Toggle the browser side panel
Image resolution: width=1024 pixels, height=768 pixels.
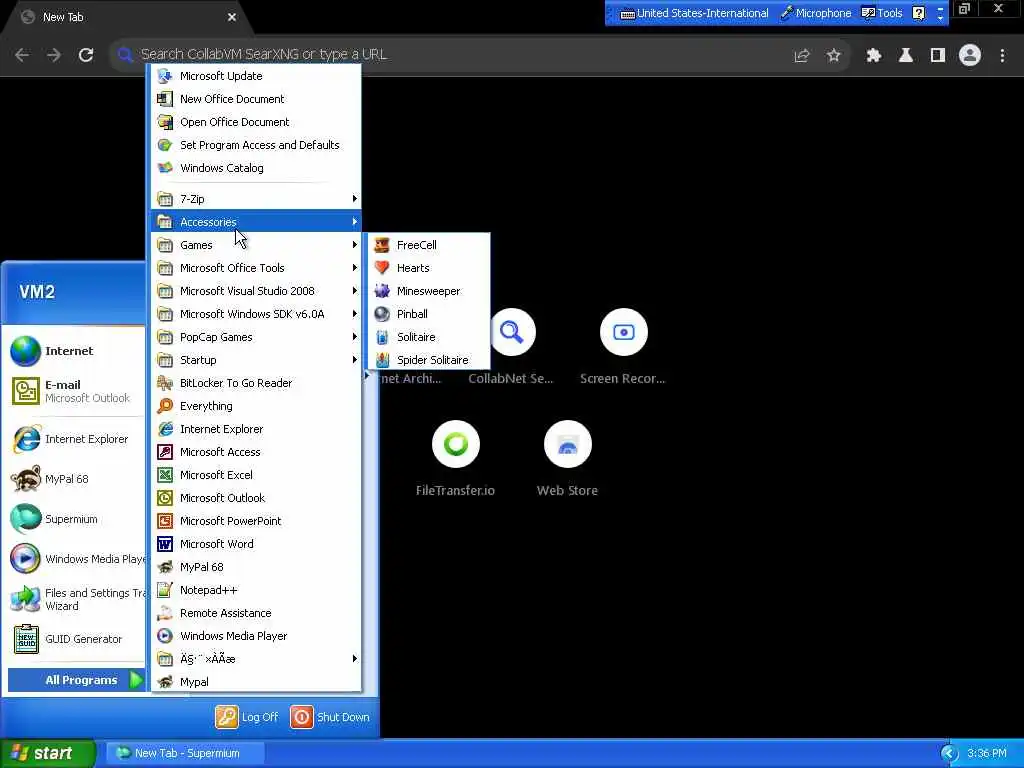pyautogui.click(x=938, y=56)
